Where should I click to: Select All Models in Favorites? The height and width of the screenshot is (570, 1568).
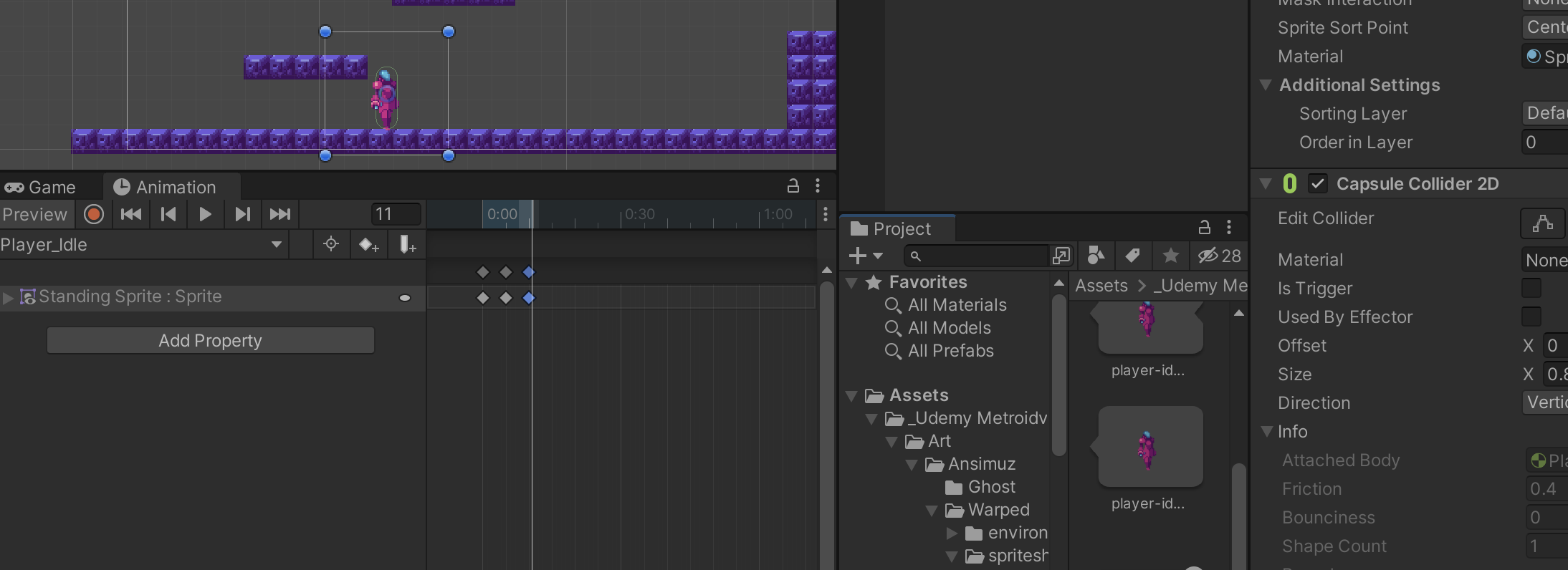point(949,328)
